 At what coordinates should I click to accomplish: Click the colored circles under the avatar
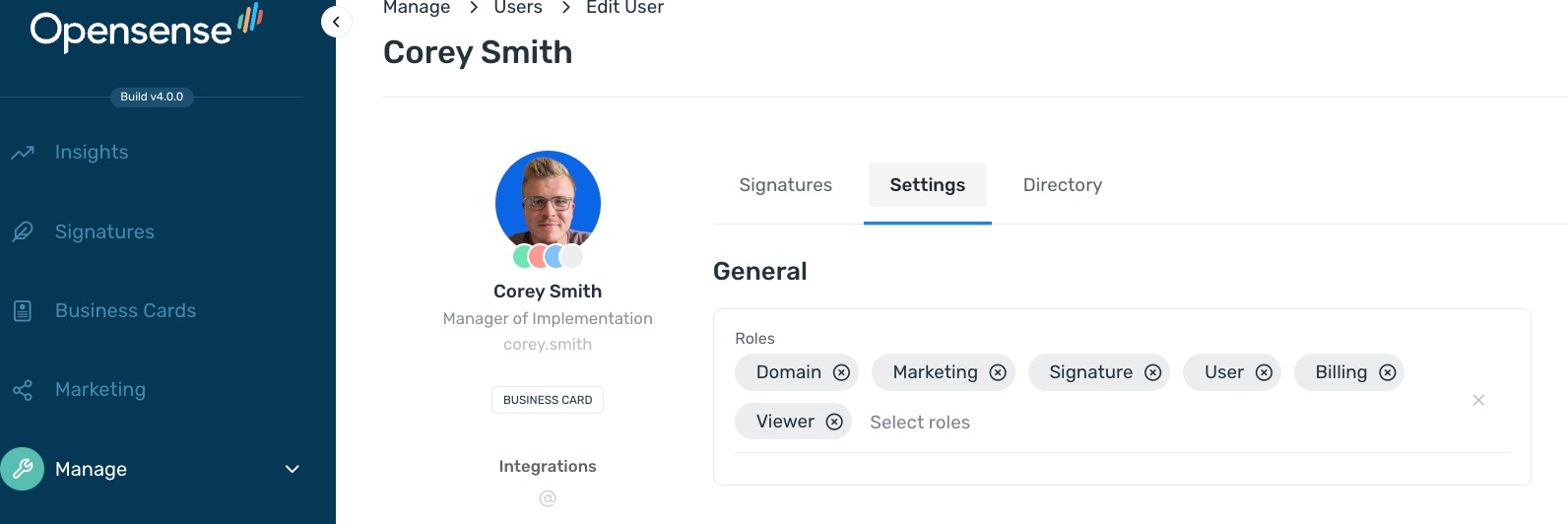click(x=548, y=256)
